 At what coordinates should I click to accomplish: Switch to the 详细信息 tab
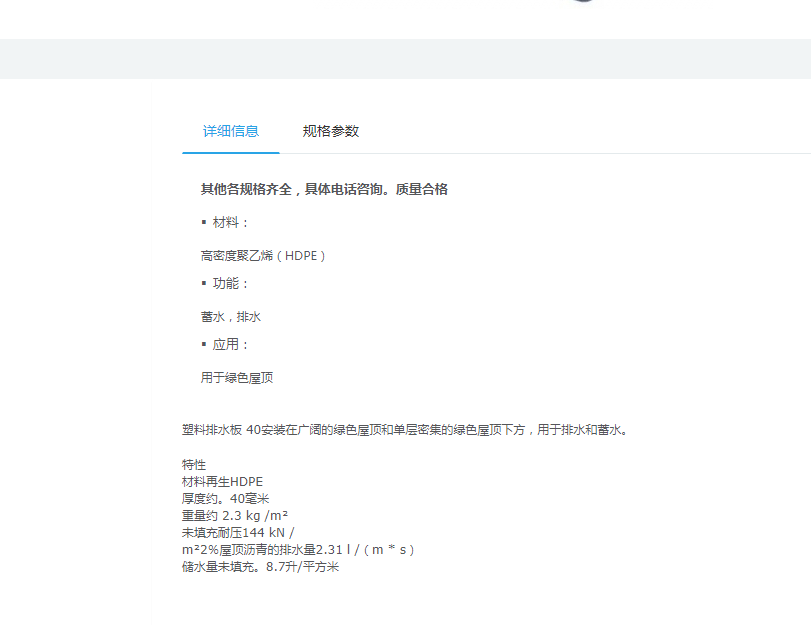click(x=231, y=131)
